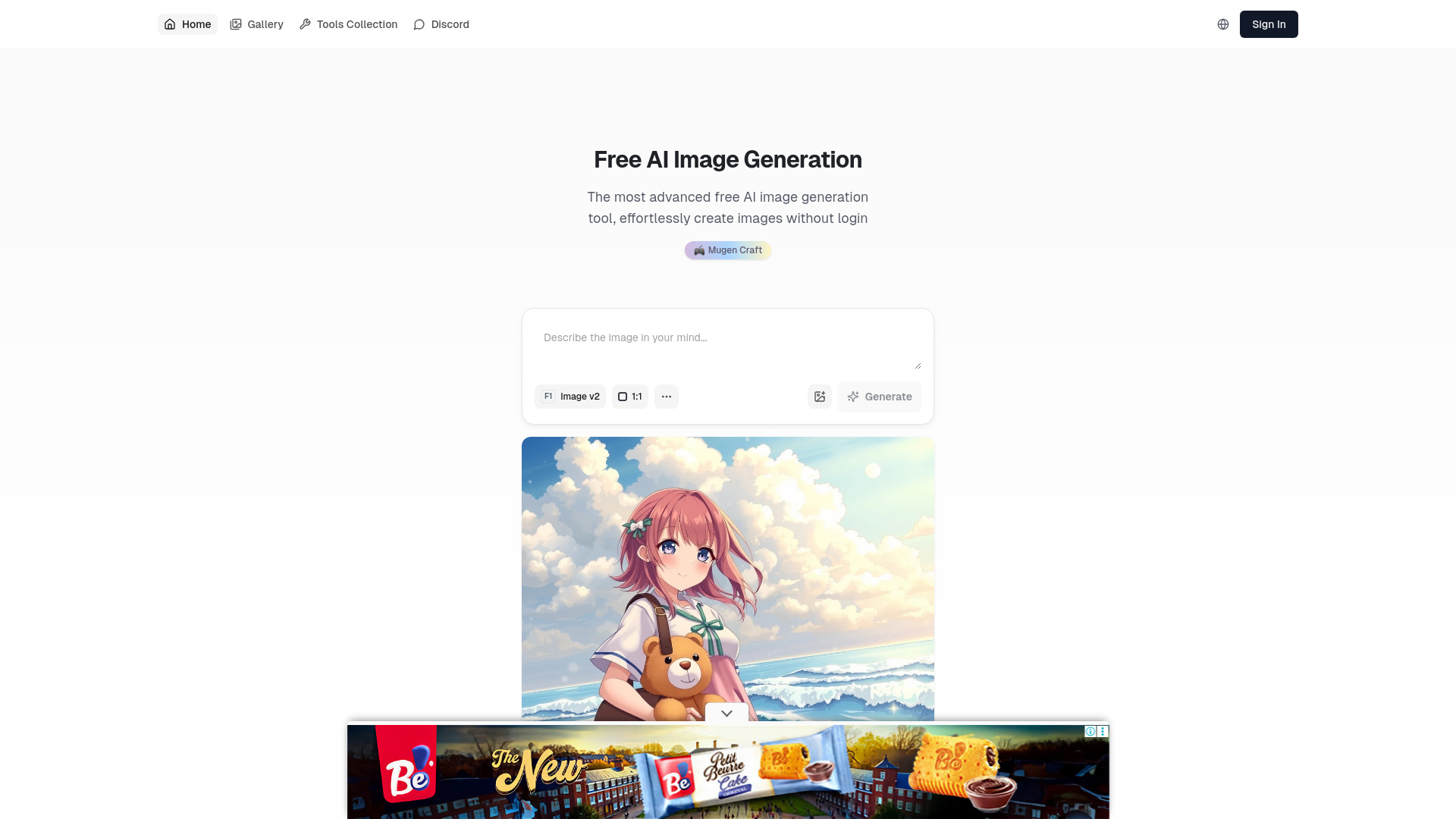Focus the image description prompt field
The image size is (1456, 819).
click(728, 346)
